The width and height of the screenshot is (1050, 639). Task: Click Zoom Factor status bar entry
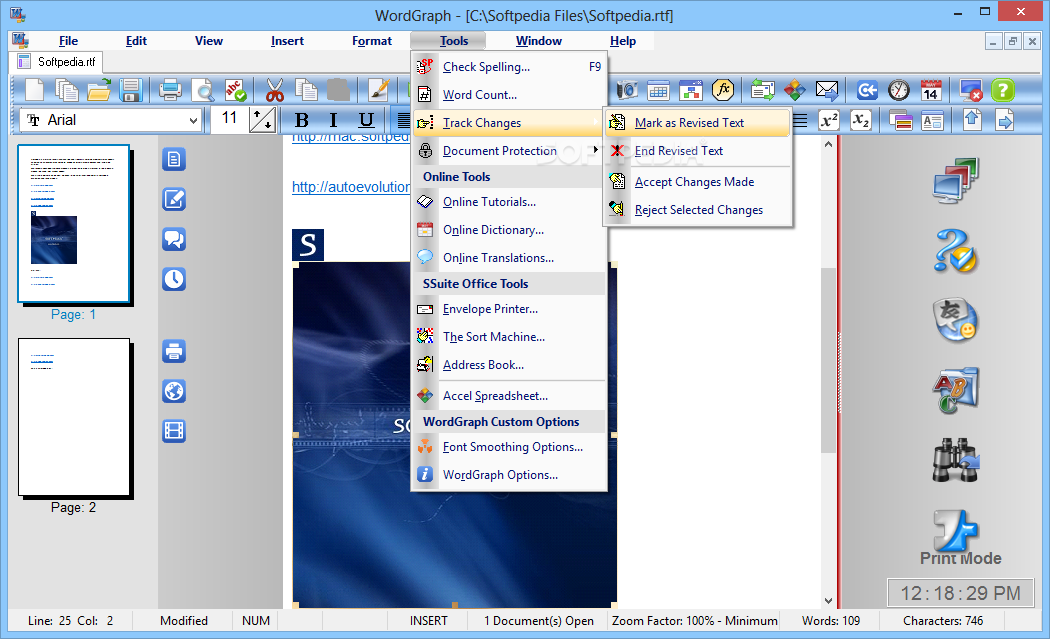pos(694,621)
